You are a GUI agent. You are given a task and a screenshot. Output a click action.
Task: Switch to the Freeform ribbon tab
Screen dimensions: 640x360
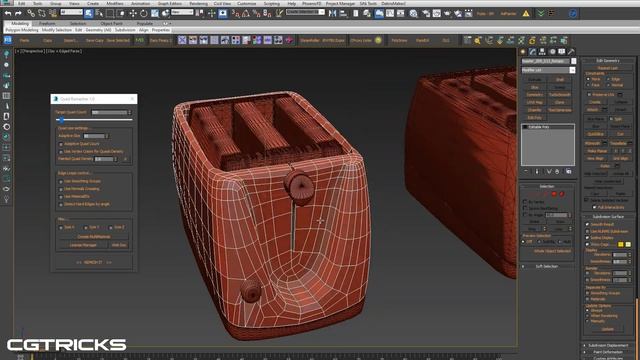pos(47,24)
